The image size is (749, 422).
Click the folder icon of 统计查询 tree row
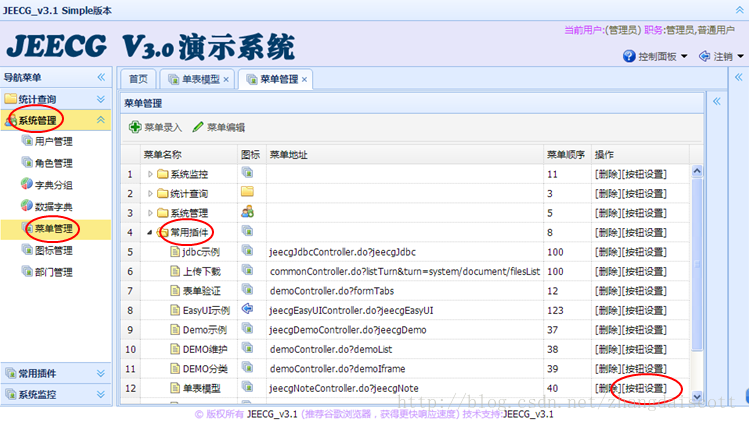point(163,194)
